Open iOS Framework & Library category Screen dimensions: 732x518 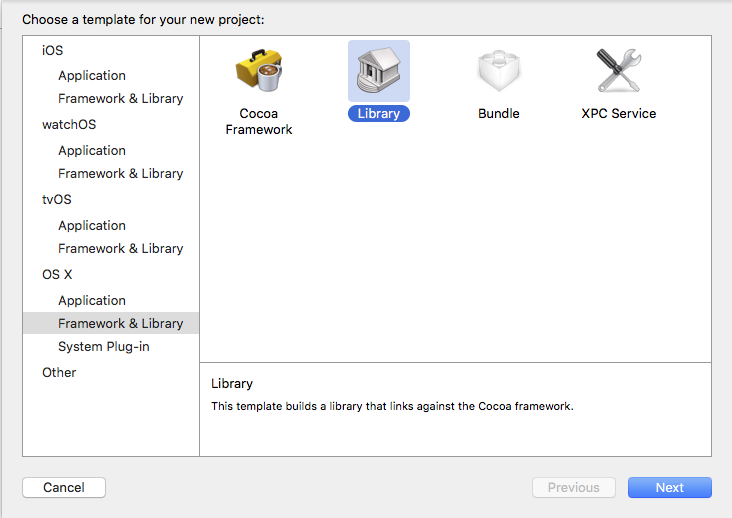pyautogui.click(x=120, y=98)
